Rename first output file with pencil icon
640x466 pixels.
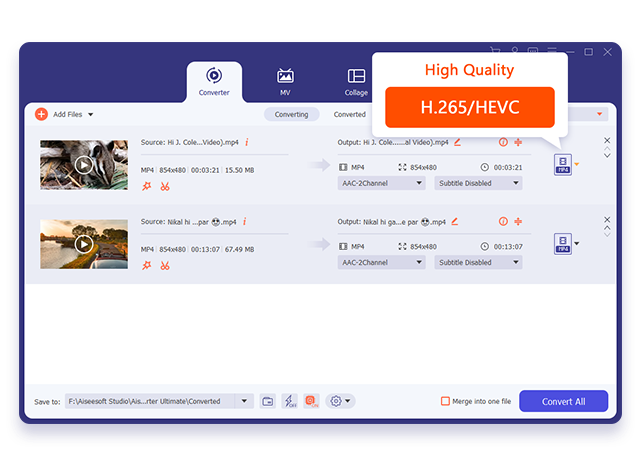pos(457,142)
